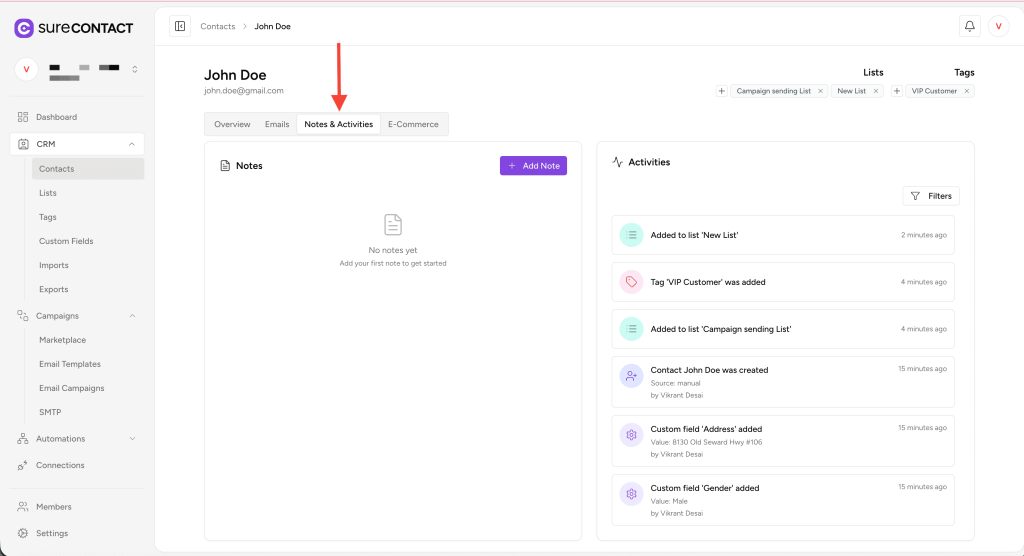Image resolution: width=1024 pixels, height=556 pixels.
Task: Open the E-Commerce tab
Action: [413, 124]
